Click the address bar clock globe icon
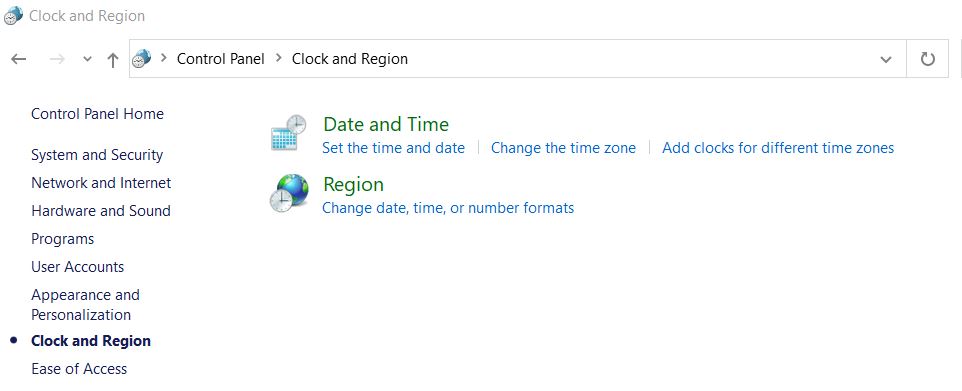The height and width of the screenshot is (391, 962). tap(142, 59)
